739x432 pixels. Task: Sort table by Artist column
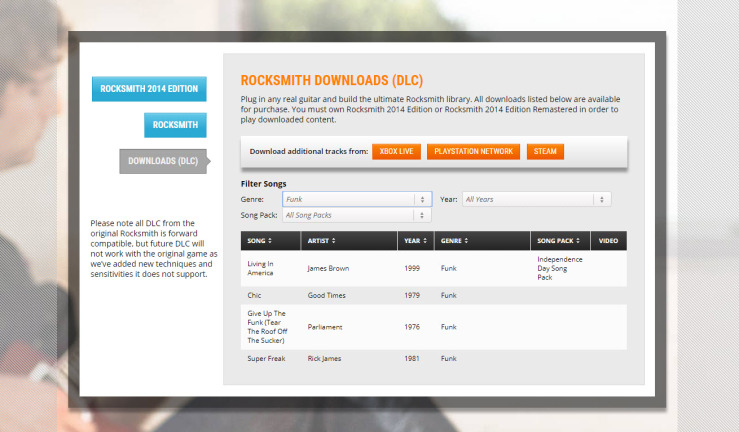coord(349,241)
